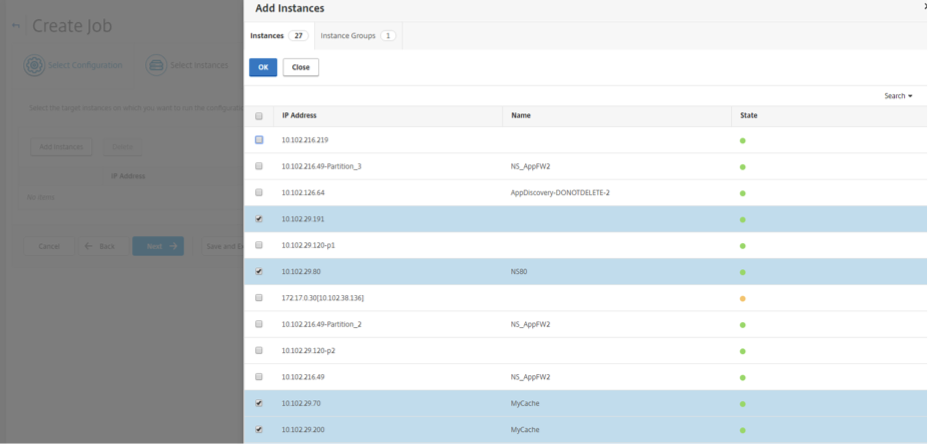928x444 pixels.
Task: Click the Instances count badge 27
Action: click(298, 36)
